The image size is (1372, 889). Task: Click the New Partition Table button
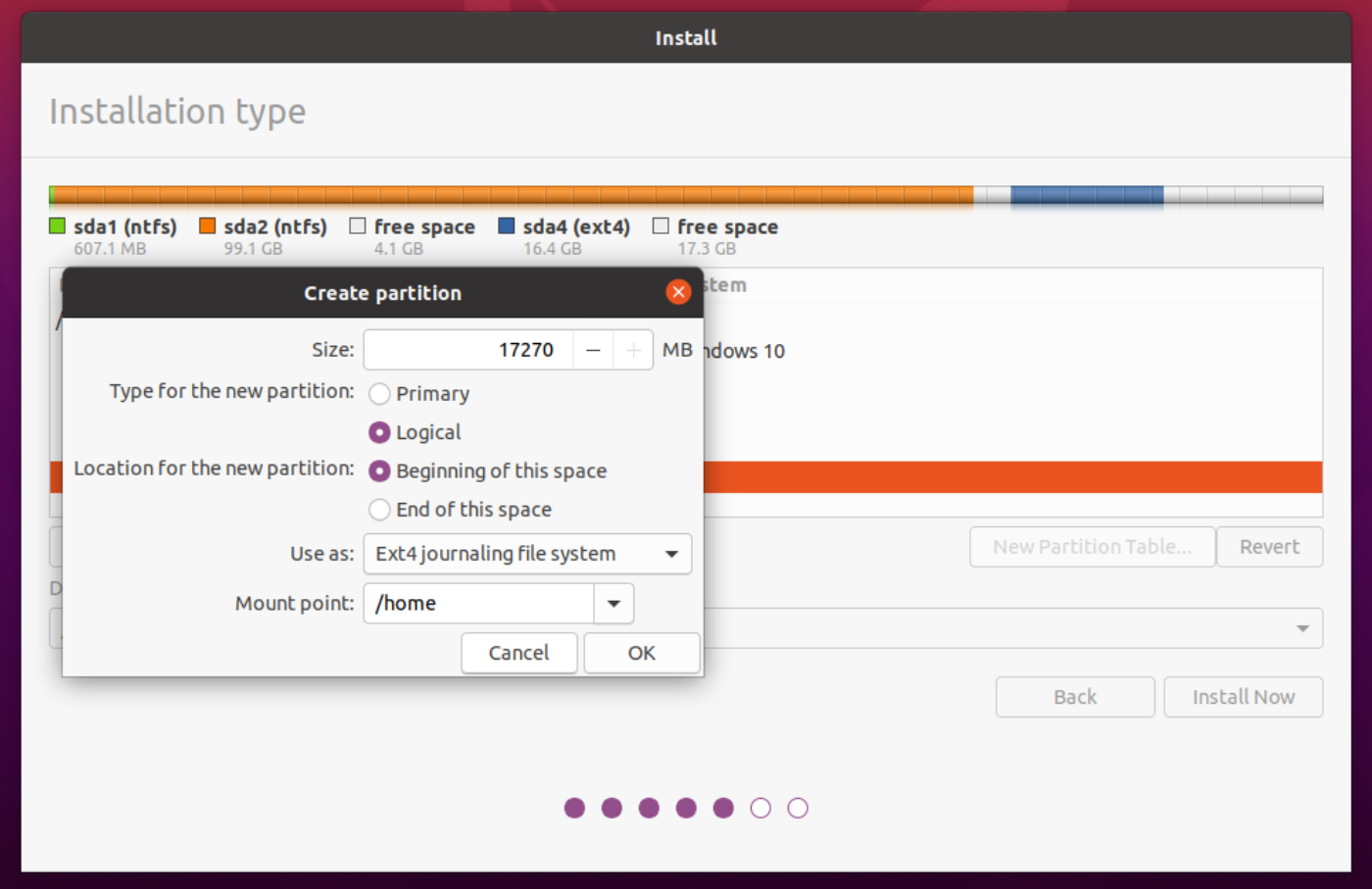pos(1093,547)
